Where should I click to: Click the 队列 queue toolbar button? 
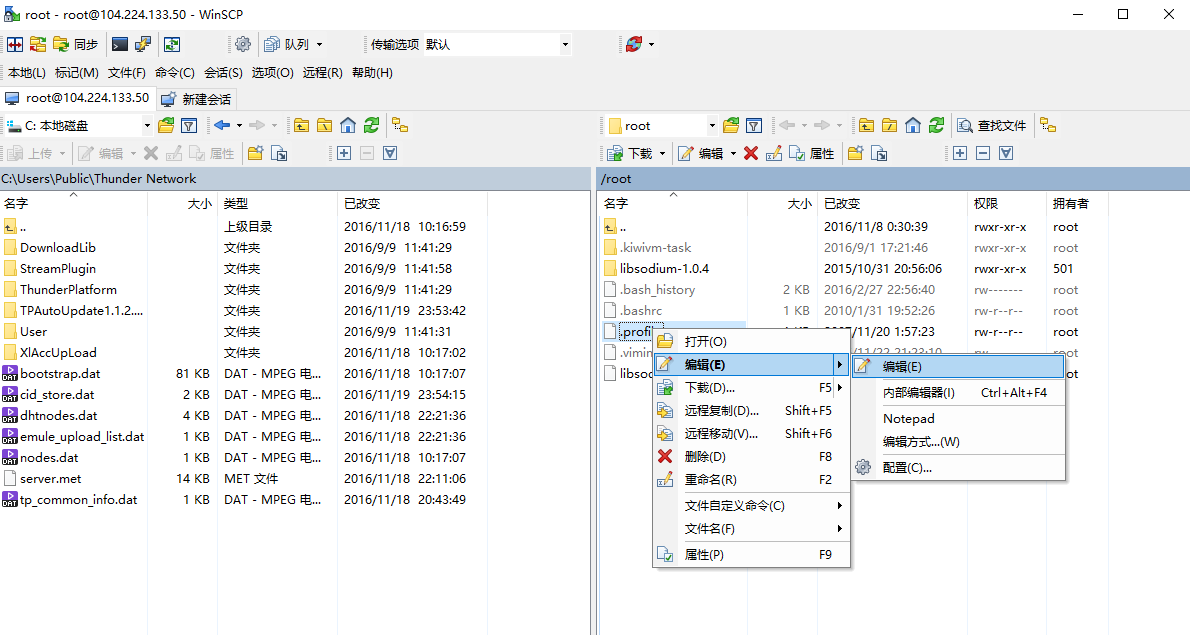click(x=287, y=45)
